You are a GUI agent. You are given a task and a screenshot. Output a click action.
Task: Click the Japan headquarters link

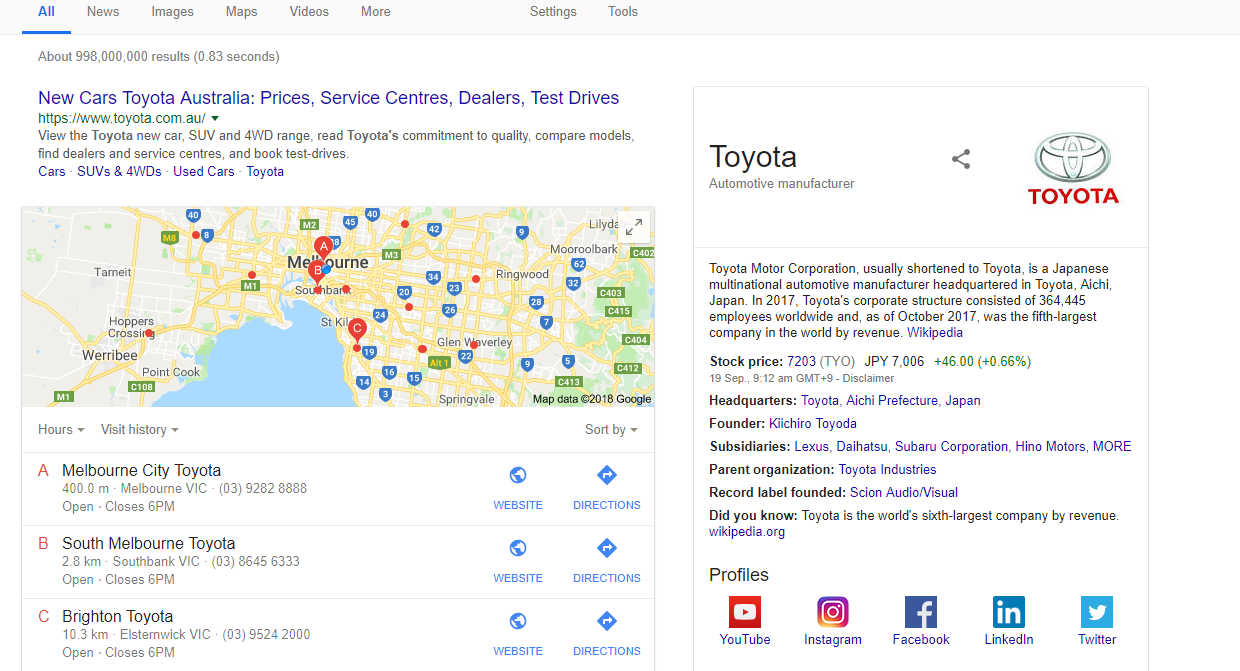pos(963,400)
